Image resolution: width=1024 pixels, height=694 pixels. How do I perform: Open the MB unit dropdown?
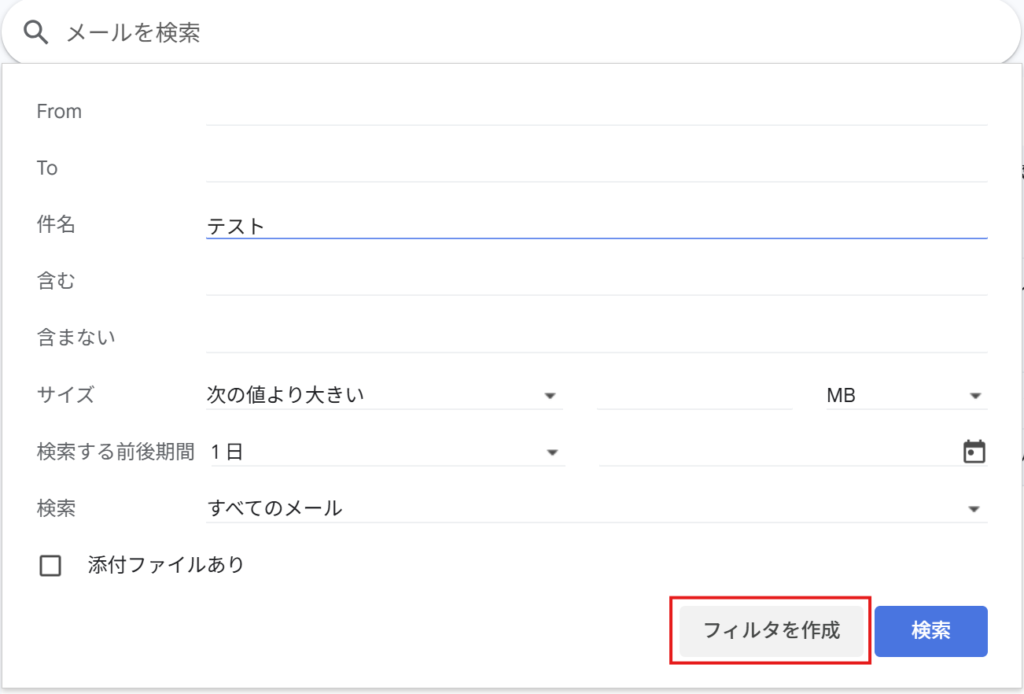coord(906,395)
